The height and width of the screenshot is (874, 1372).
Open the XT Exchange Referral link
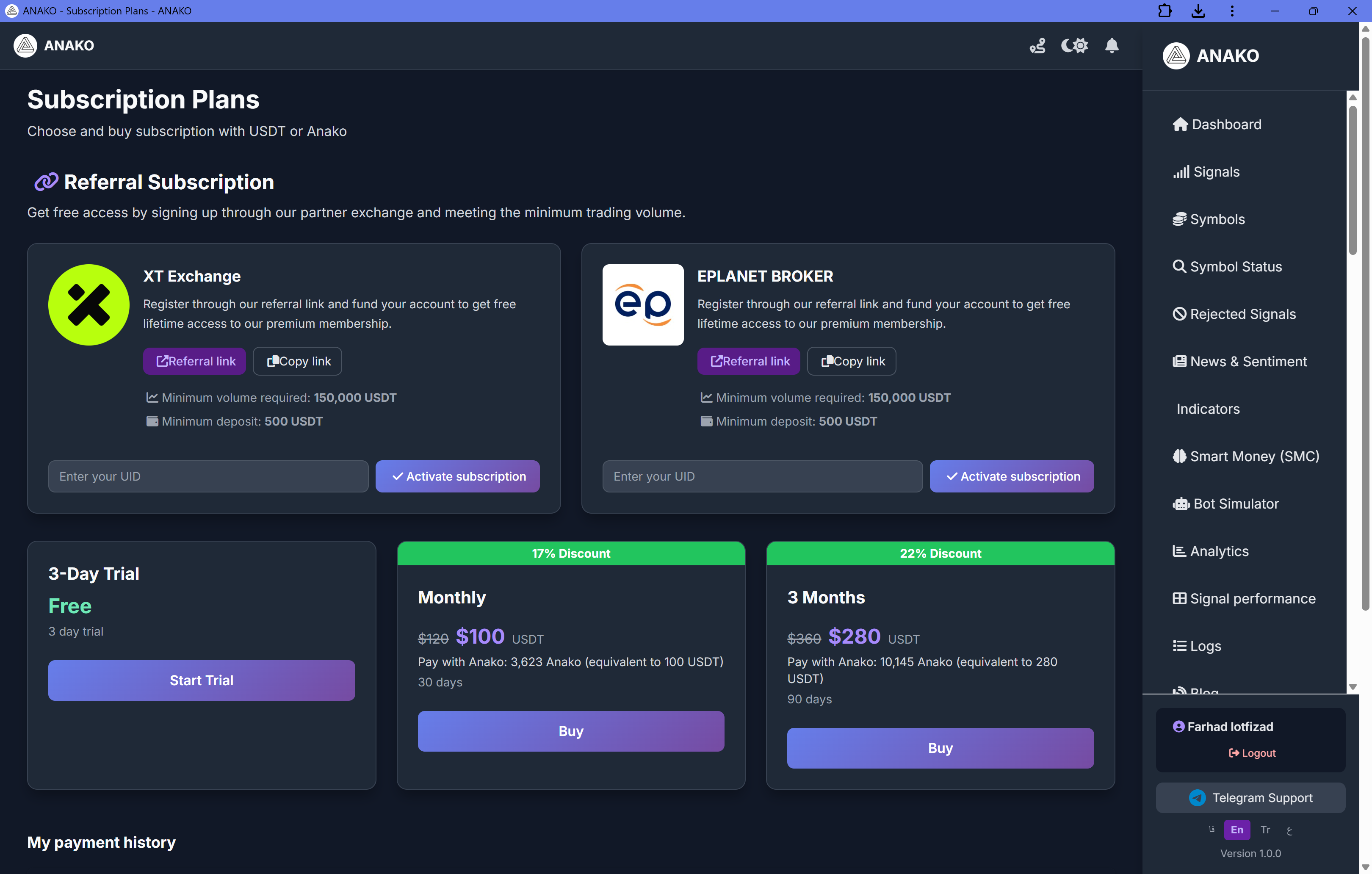point(194,361)
